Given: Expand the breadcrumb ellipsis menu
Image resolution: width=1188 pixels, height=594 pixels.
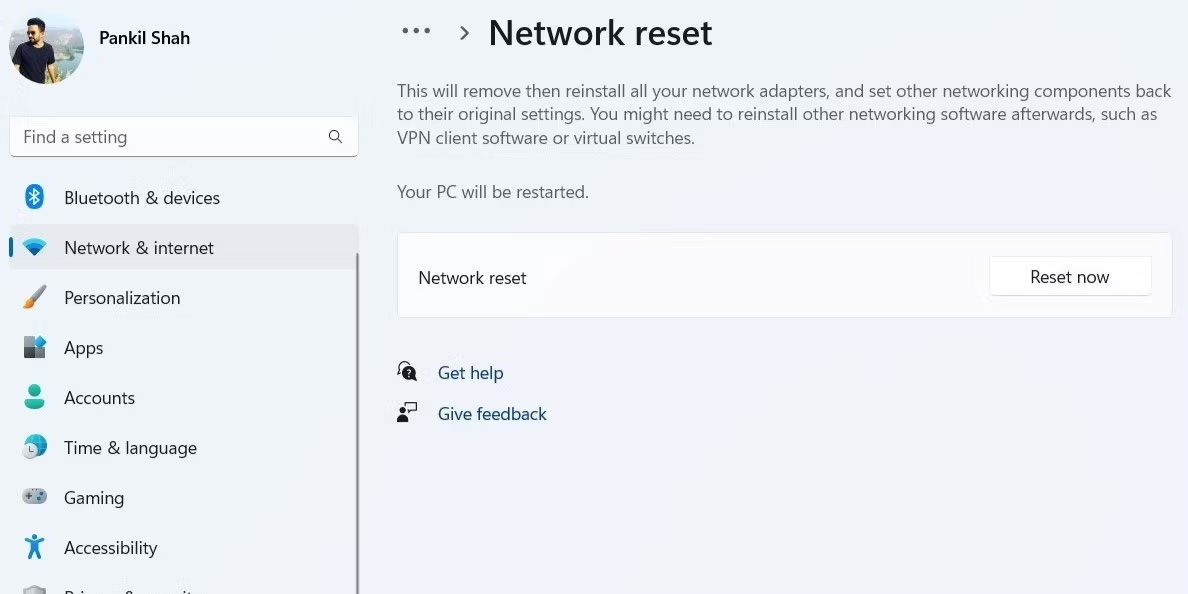Looking at the screenshot, I should click(415, 31).
